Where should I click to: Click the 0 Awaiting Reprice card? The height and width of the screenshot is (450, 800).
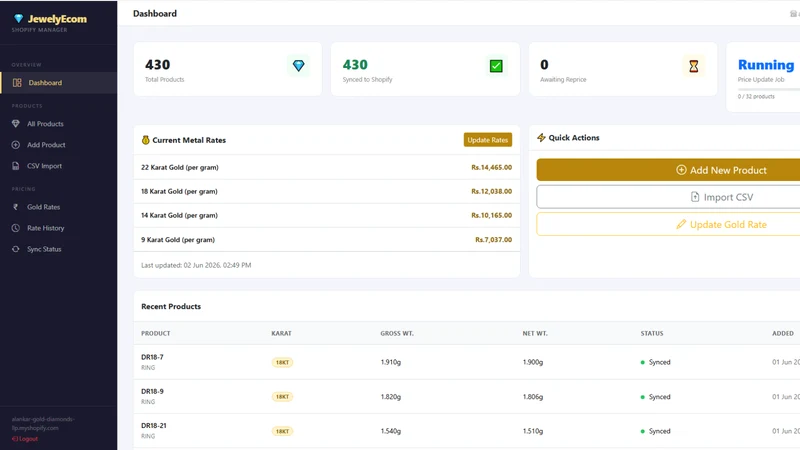[x=623, y=69]
